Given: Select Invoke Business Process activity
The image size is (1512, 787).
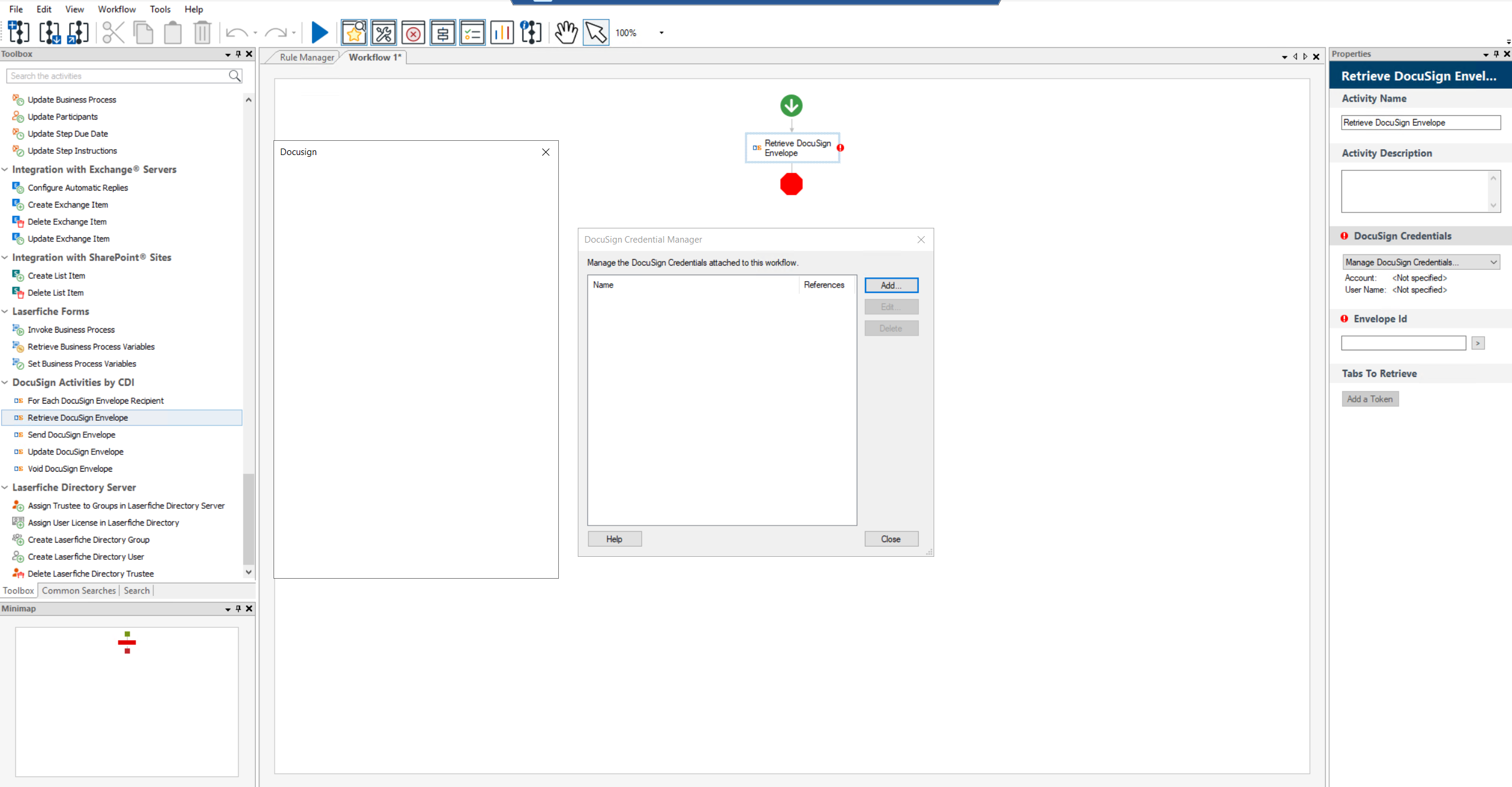Looking at the screenshot, I should pos(71,330).
